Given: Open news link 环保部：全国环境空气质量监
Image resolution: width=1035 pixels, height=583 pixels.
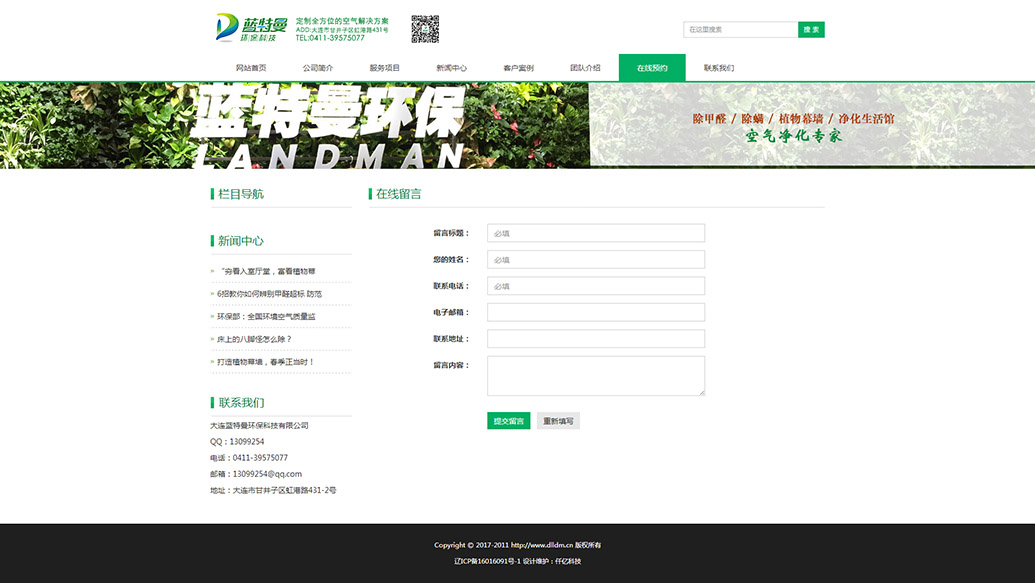Looking at the screenshot, I should click(x=266, y=317).
